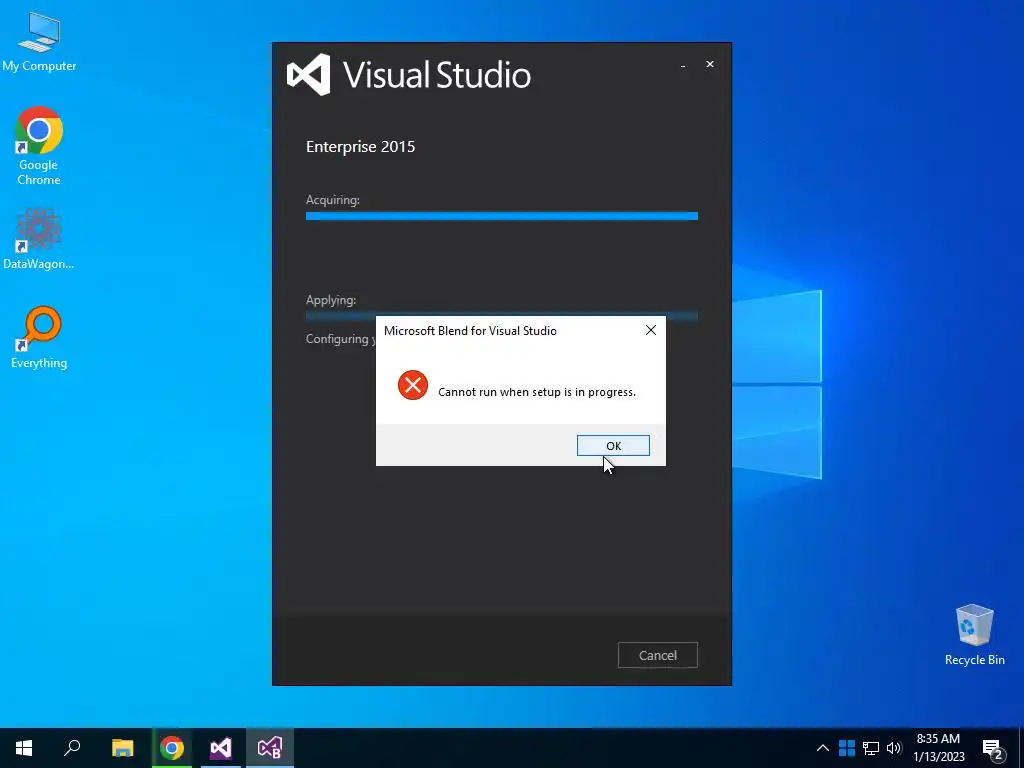The width and height of the screenshot is (1024, 768).
Task: Open the volume speaker tray icon
Action: pos(894,748)
